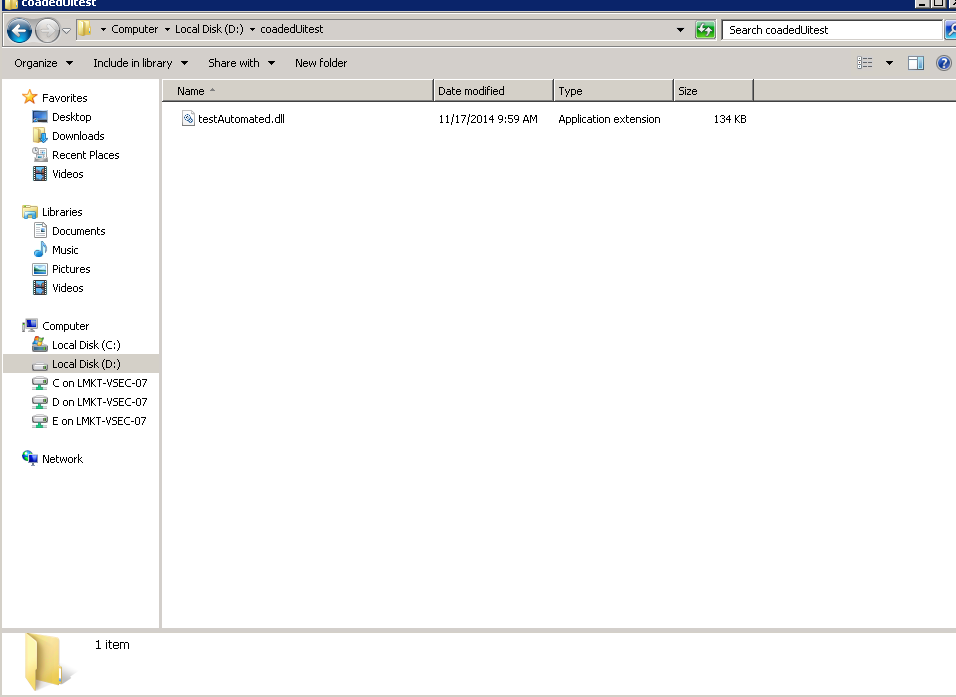
Task: Open the Share with menu
Action: tap(241, 63)
